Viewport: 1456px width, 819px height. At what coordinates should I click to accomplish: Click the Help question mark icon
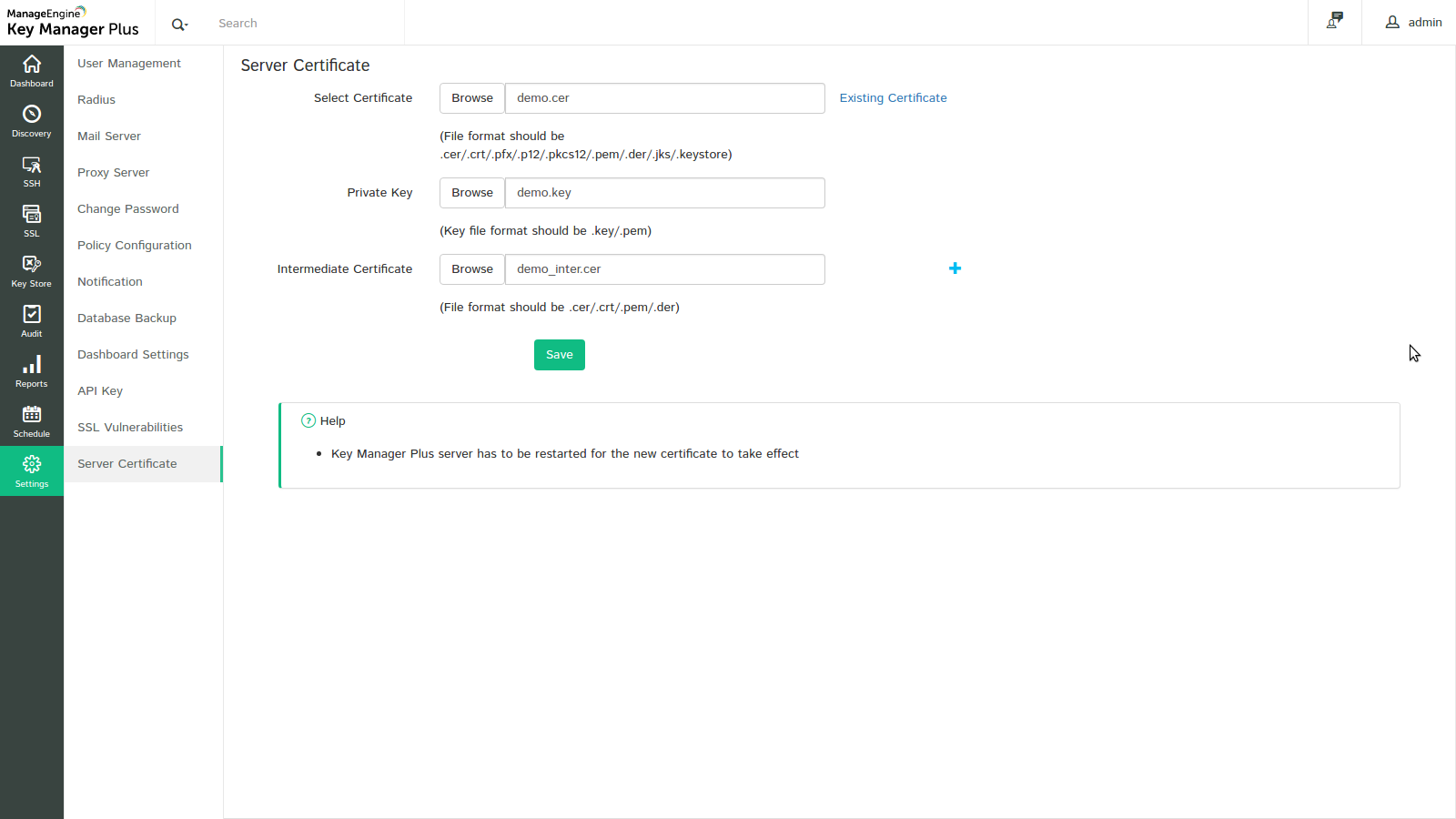[308, 420]
